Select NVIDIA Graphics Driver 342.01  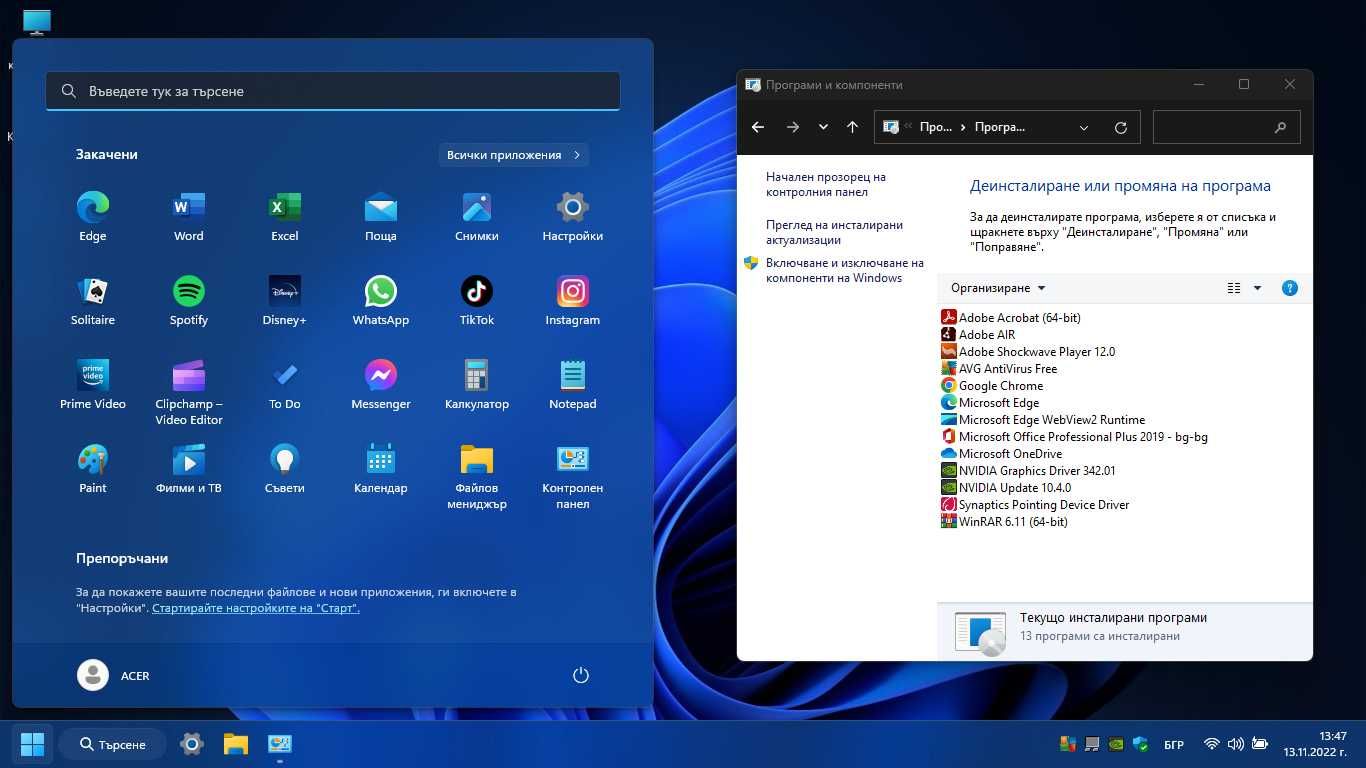pos(1028,471)
